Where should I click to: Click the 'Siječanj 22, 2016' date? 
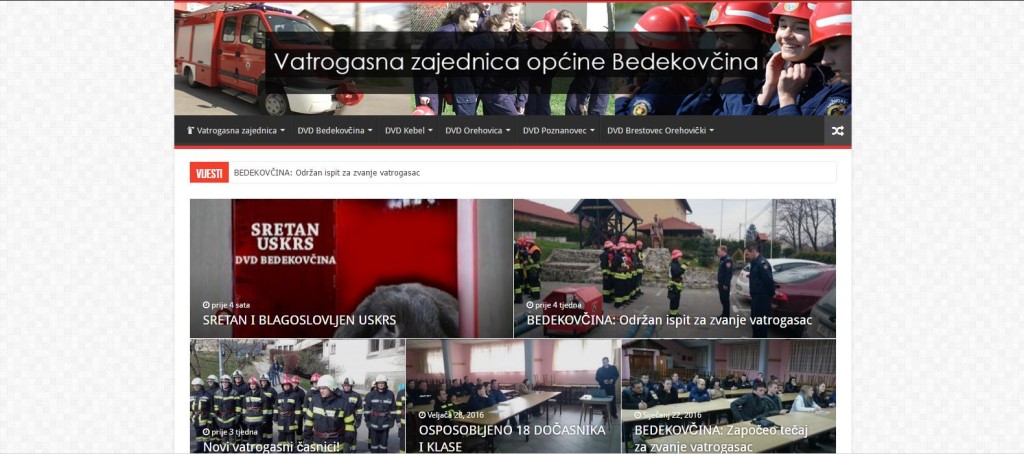pyautogui.click(x=672, y=415)
